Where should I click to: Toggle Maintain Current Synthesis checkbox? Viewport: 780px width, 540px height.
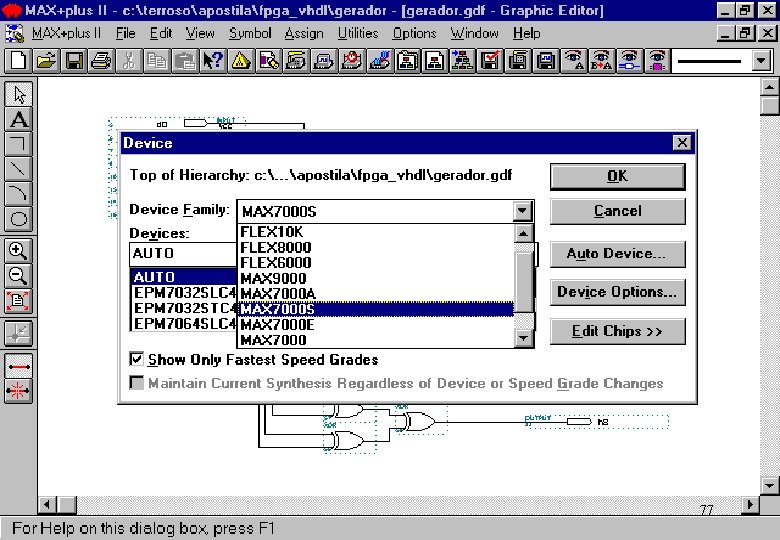point(136,382)
